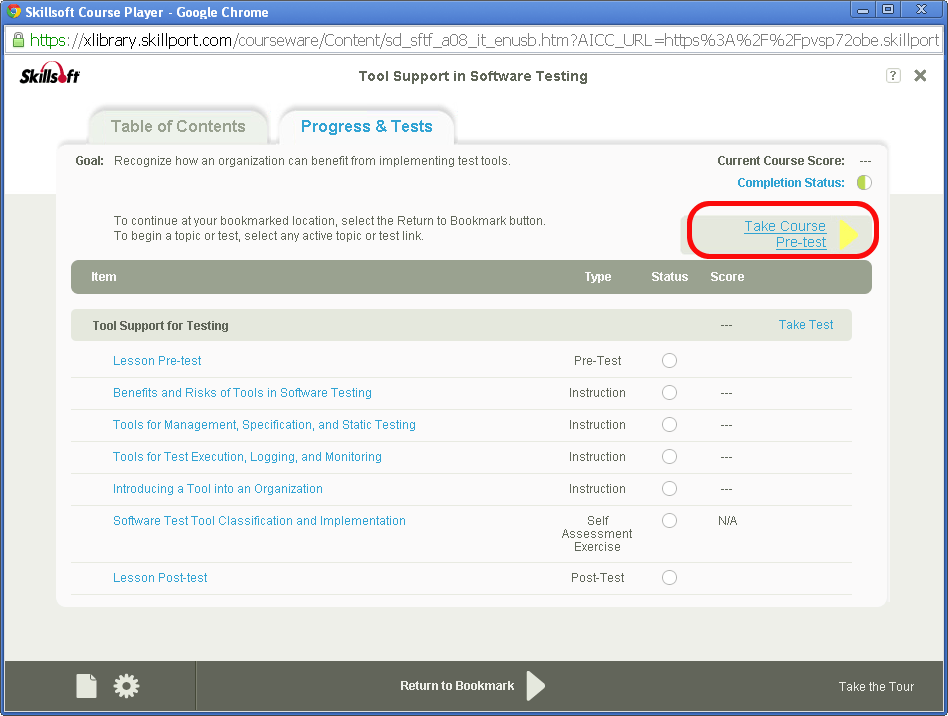Switch to the Table of Contents tab
Screen dimensions: 948x716
point(178,127)
